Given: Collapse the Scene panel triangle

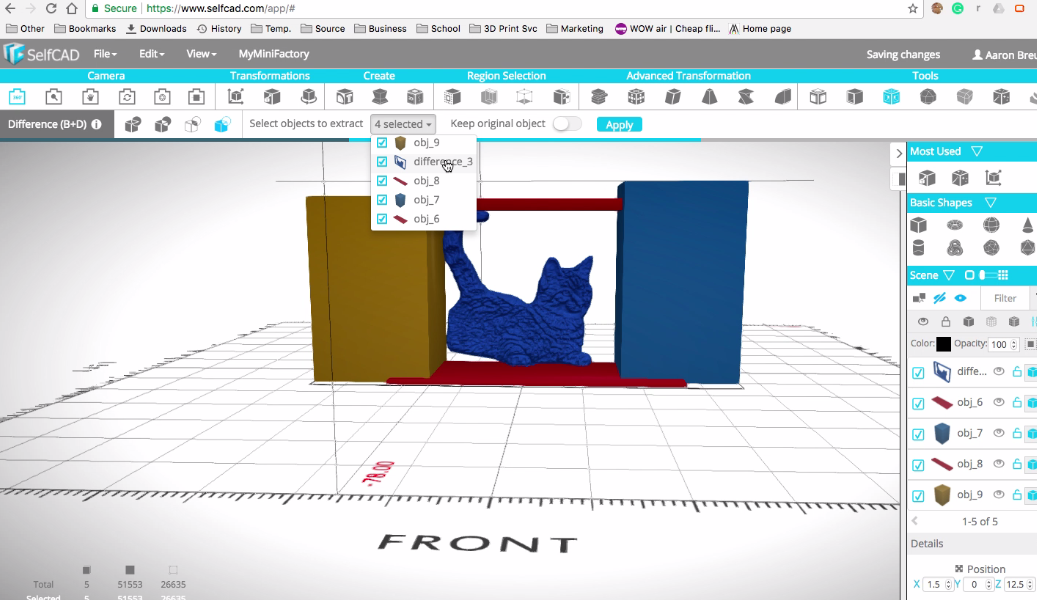Looking at the screenshot, I should [x=949, y=275].
